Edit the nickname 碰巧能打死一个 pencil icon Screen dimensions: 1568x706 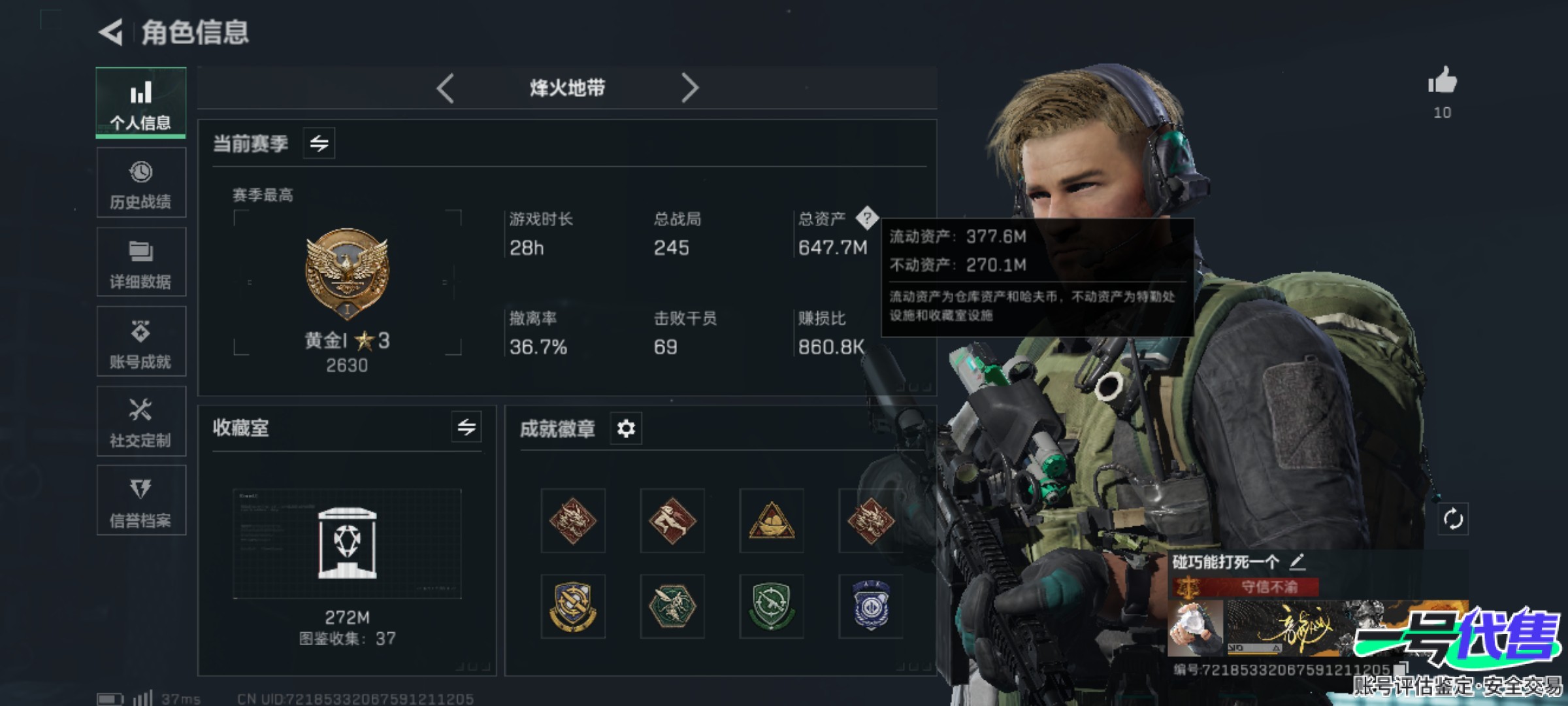click(1297, 561)
